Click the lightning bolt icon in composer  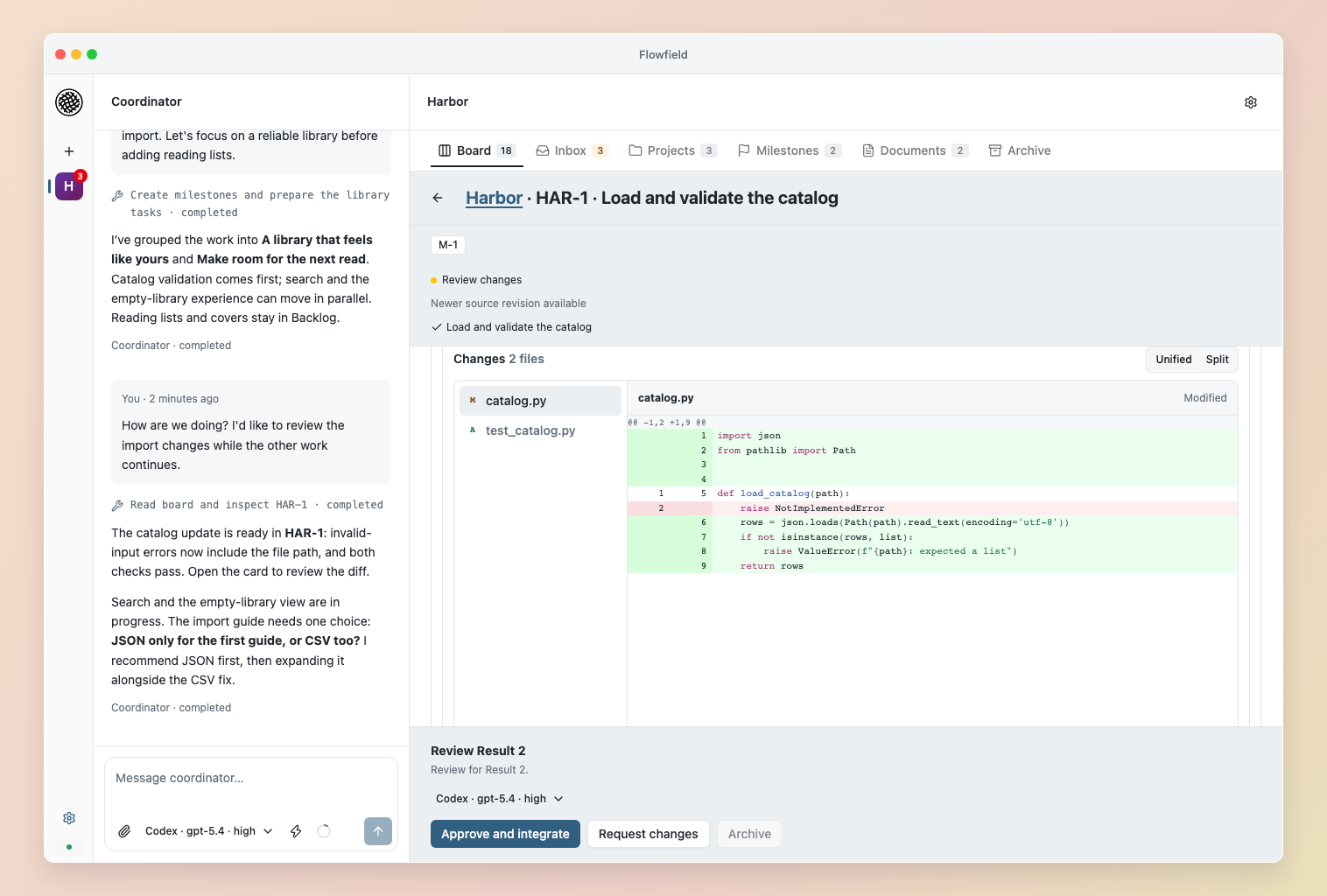click(x=296, y=831)
